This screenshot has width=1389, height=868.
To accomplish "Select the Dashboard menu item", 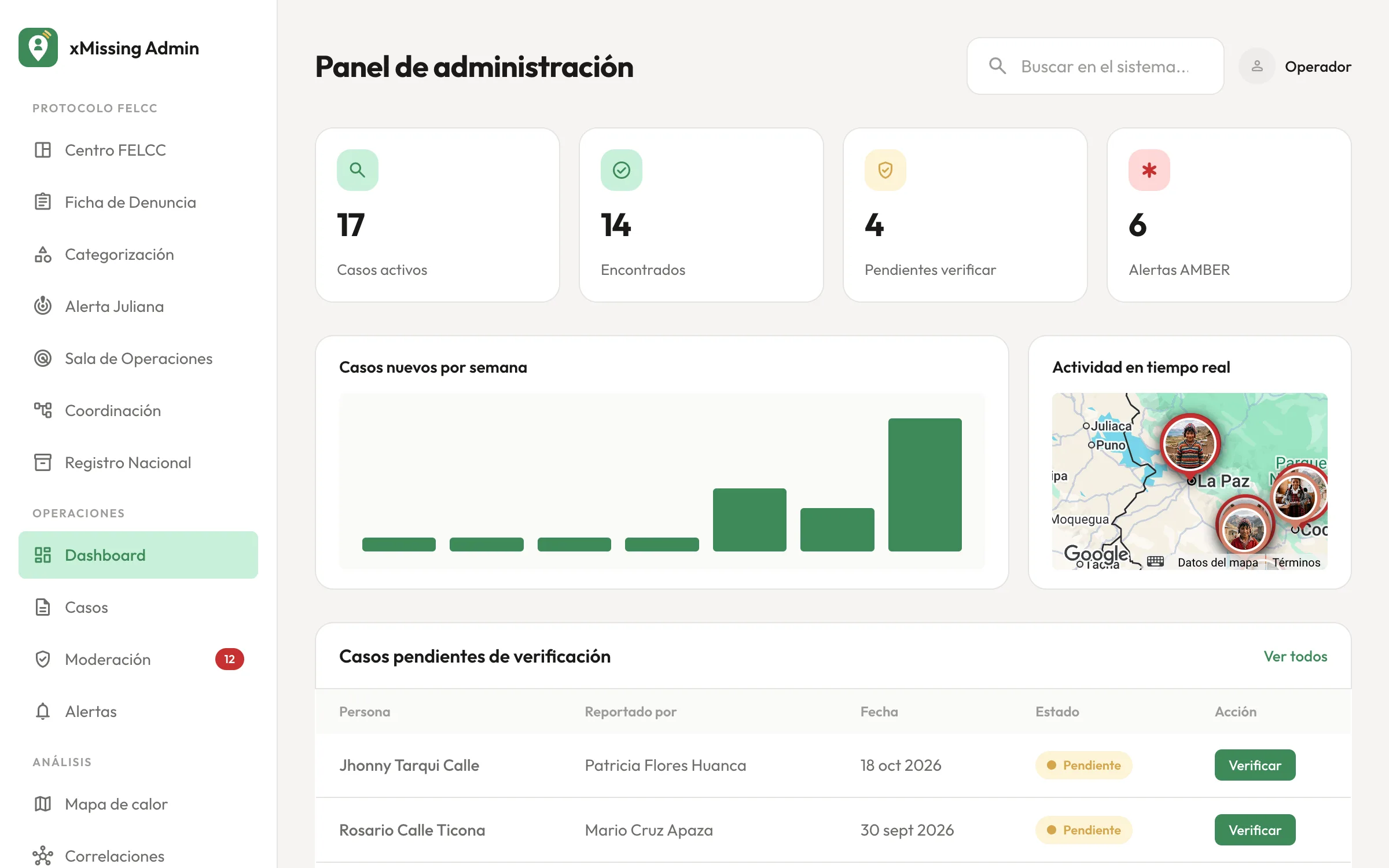I will pyautogui.click(x=138, y=555).
